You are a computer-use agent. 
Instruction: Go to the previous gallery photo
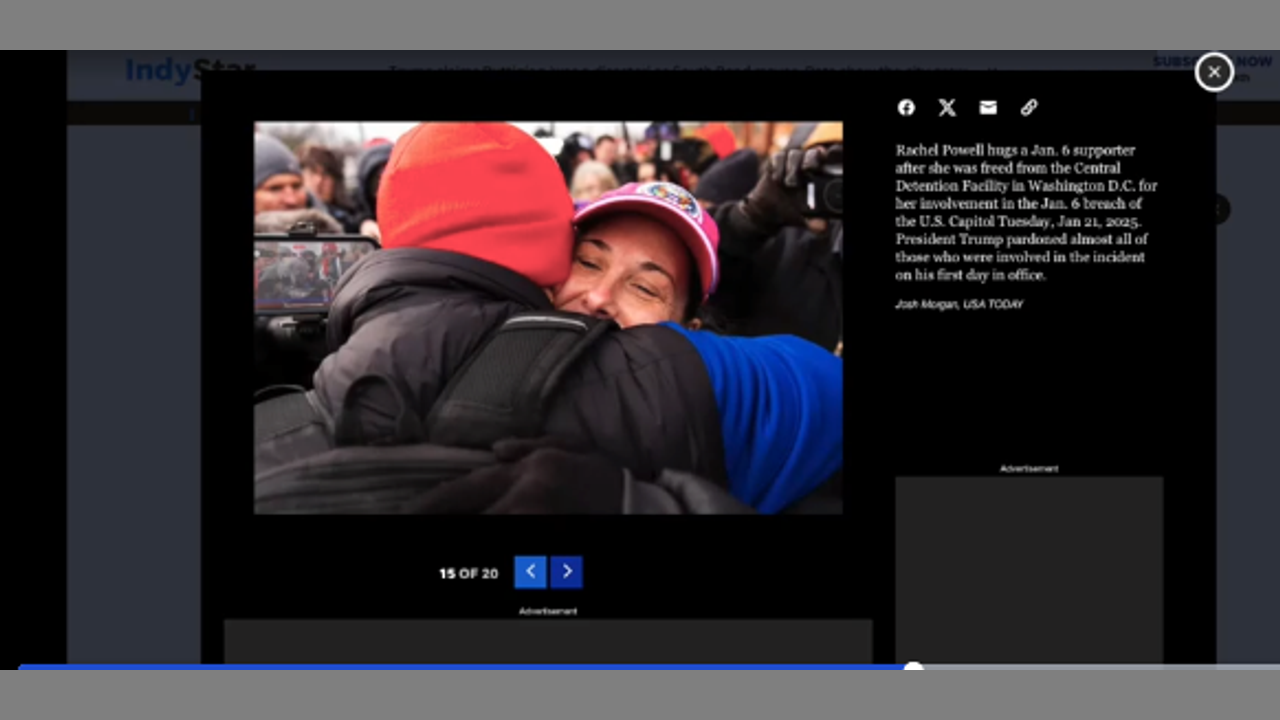(530, 571)
